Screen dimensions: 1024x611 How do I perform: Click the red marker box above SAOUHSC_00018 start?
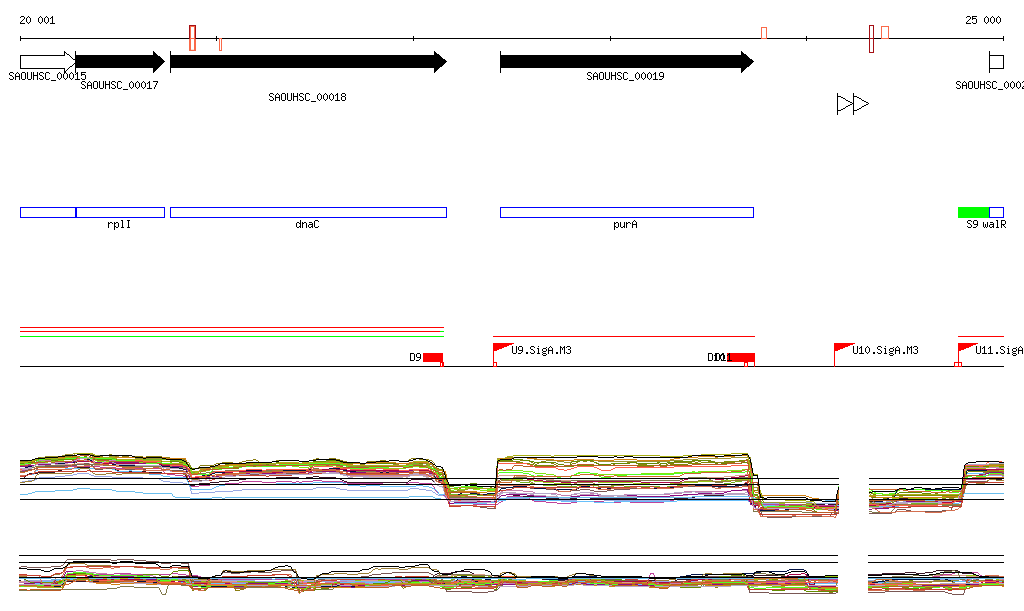tap(193, 38)
